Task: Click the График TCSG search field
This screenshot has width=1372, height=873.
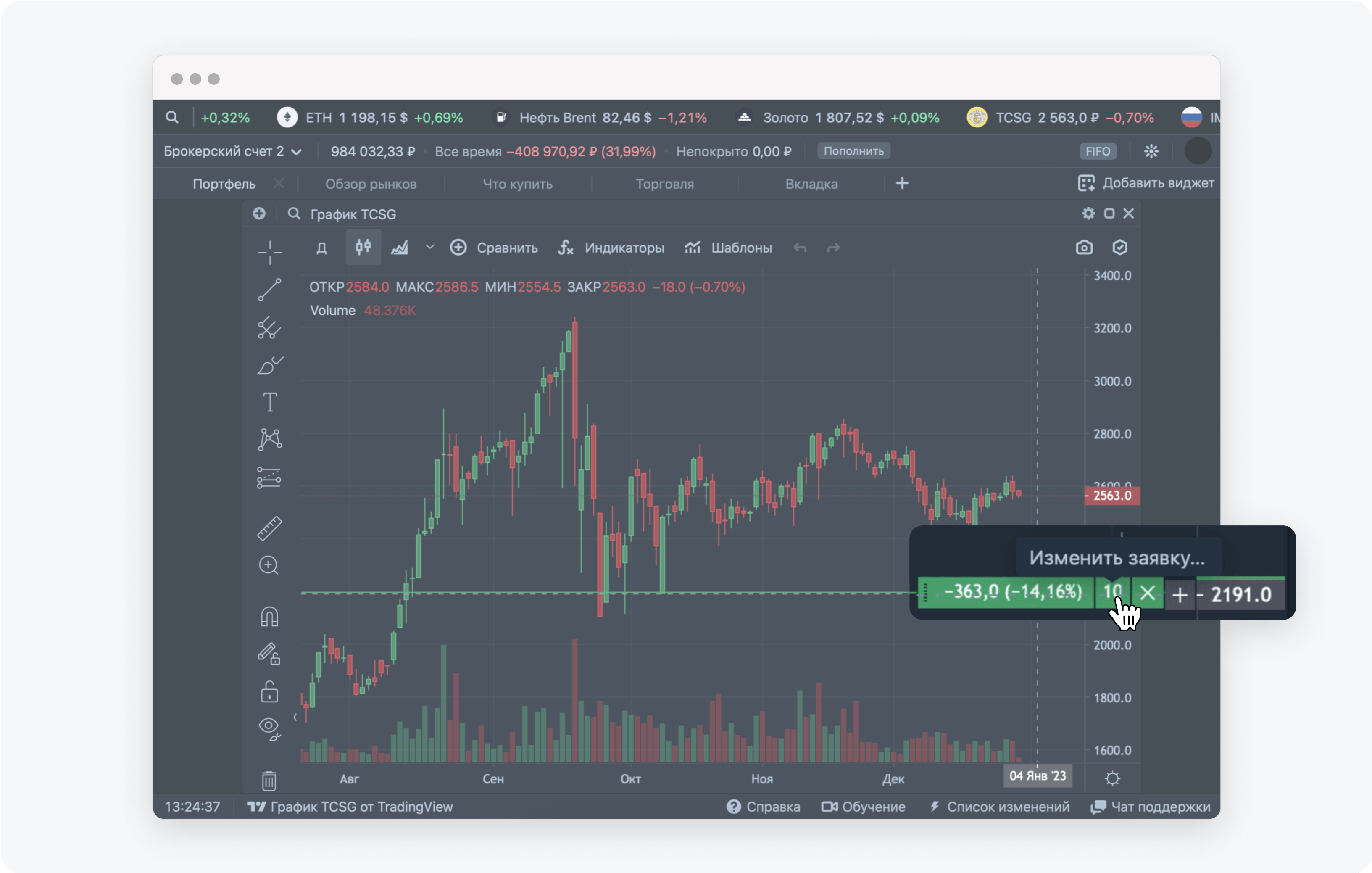Action: pos(342,214)
